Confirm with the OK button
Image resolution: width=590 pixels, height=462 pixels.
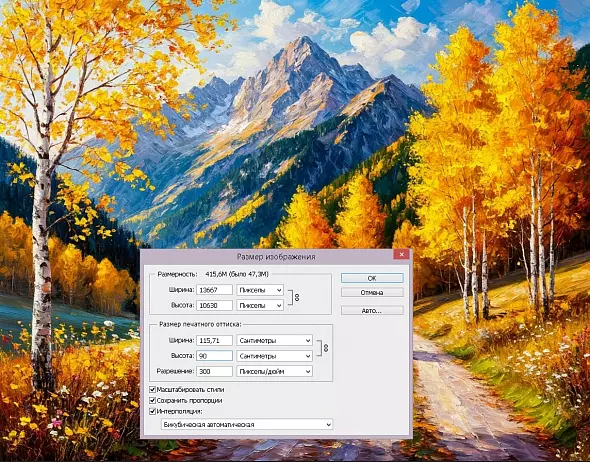tap(372, 278)
